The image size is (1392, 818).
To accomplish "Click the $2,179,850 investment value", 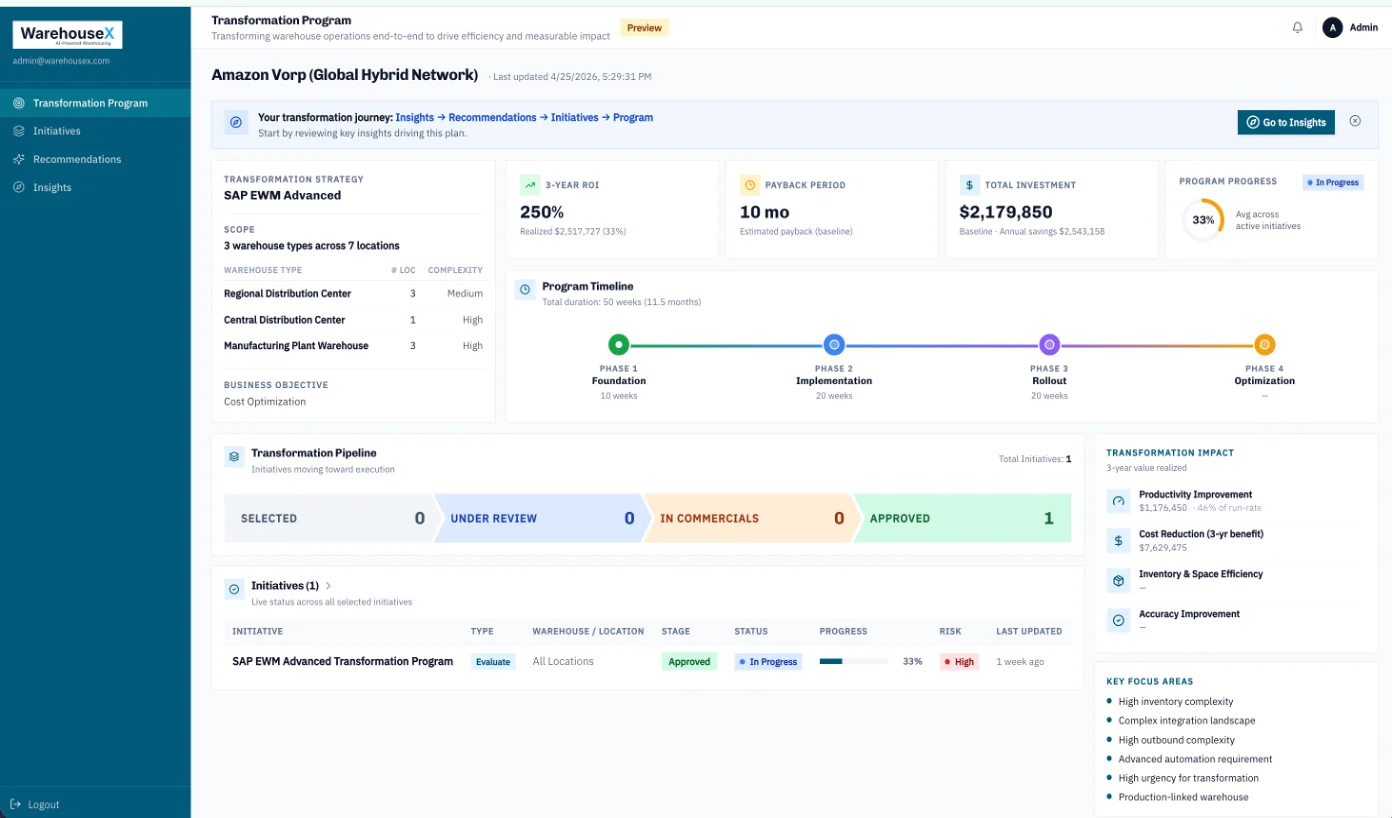I will (1006, 212).
